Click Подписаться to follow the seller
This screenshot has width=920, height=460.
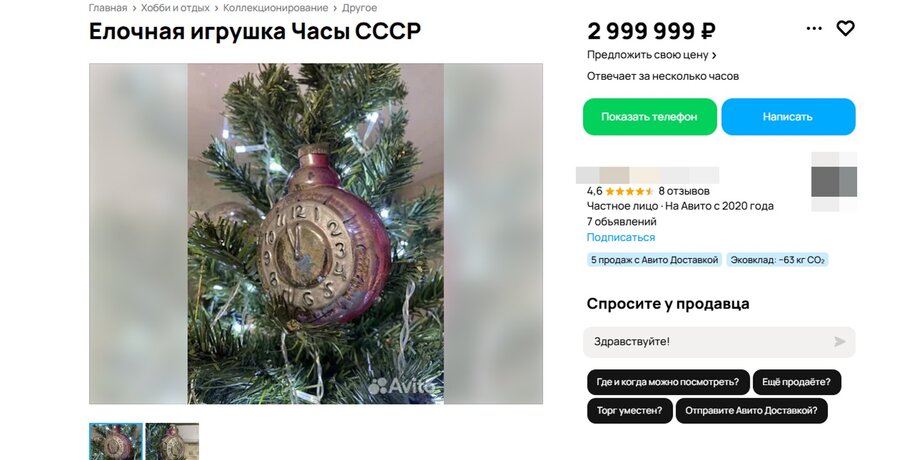(x=621, y=238)
